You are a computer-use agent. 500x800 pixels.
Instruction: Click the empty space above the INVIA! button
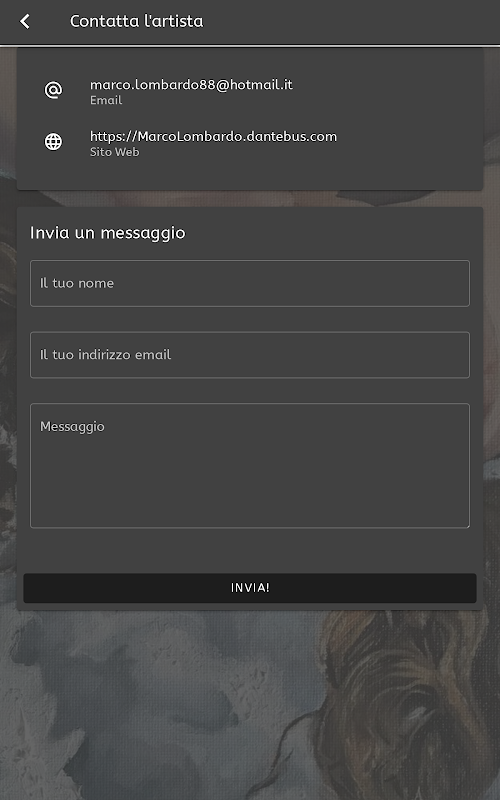pyautogui.click(x=250, y=551)
